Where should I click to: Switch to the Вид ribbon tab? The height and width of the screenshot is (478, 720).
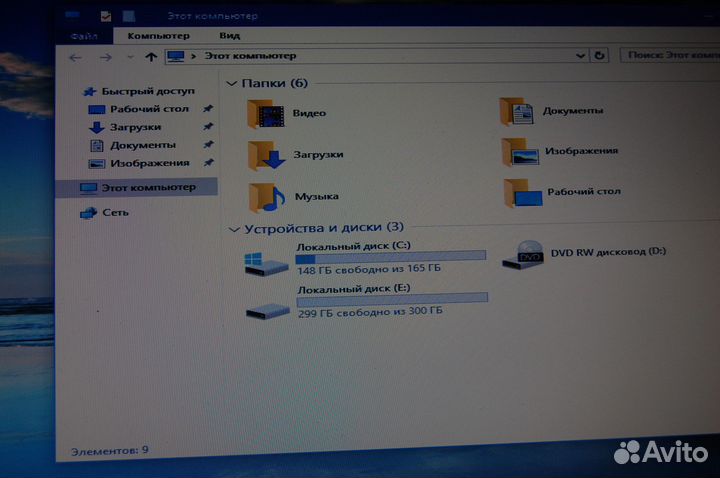229,35
